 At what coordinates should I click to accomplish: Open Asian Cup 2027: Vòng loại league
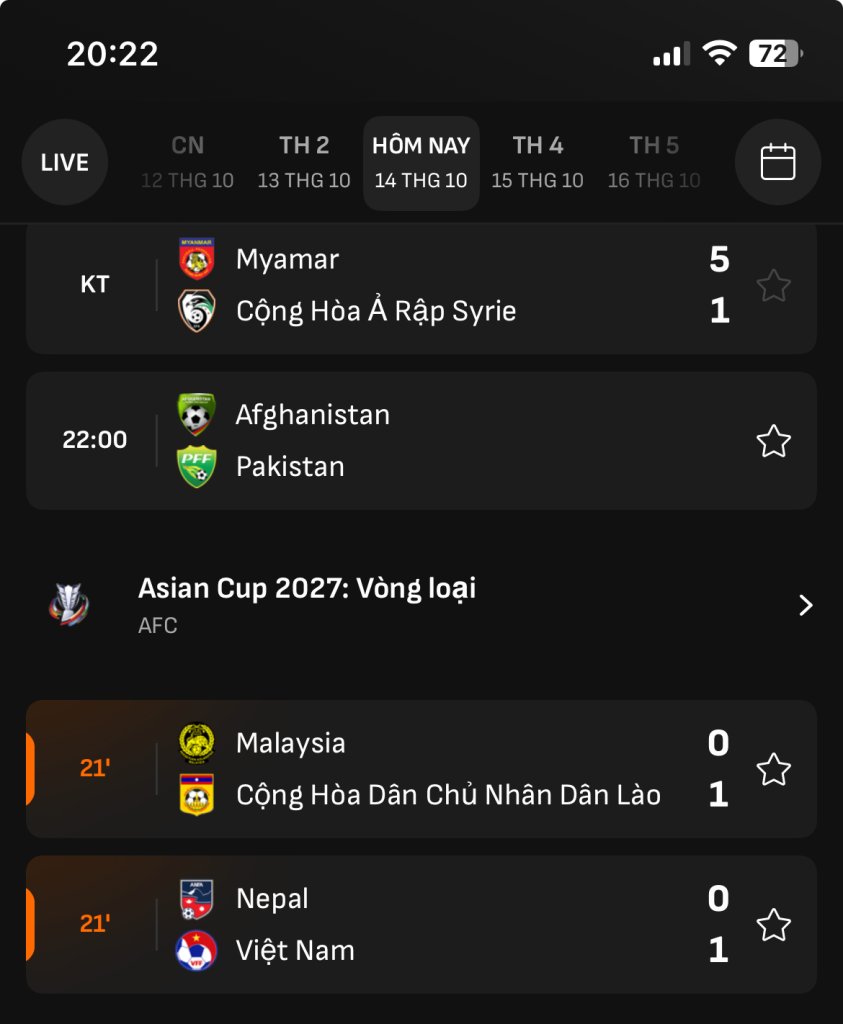[307, 589]
